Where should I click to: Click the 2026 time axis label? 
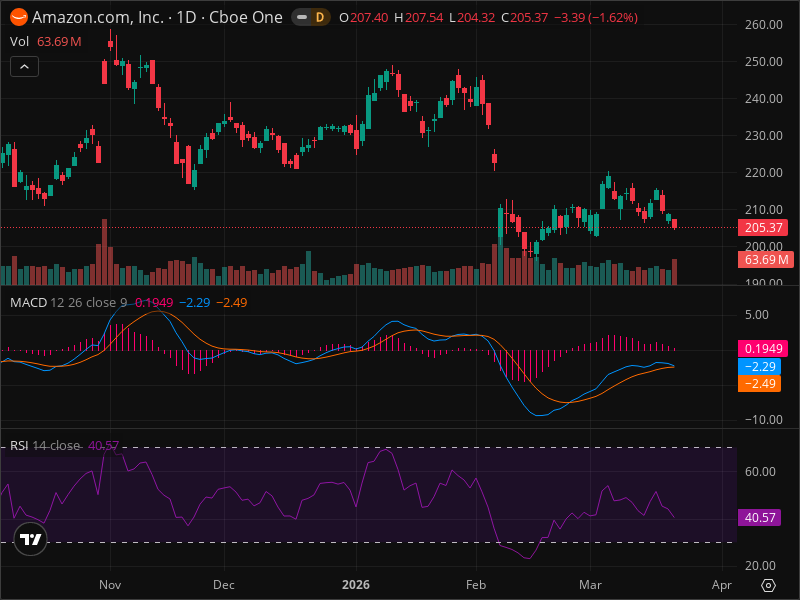pos(356,585)
